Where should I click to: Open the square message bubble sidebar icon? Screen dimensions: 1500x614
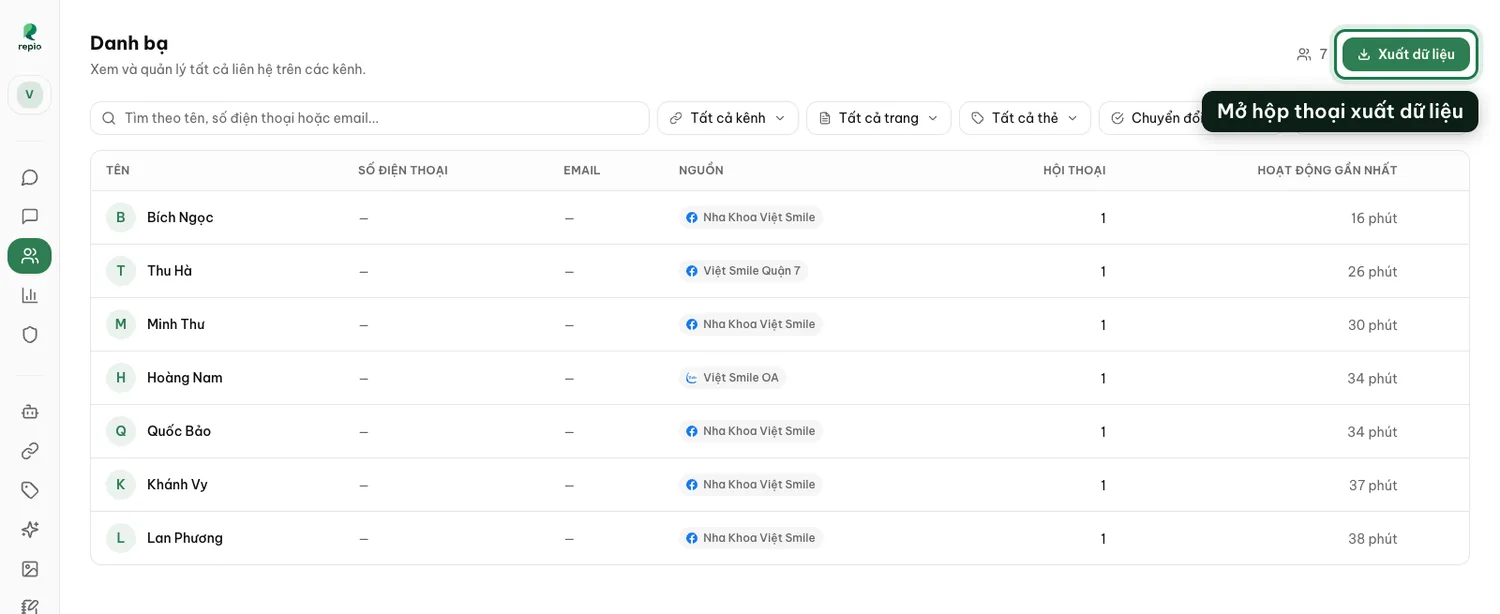coord(30,217)
